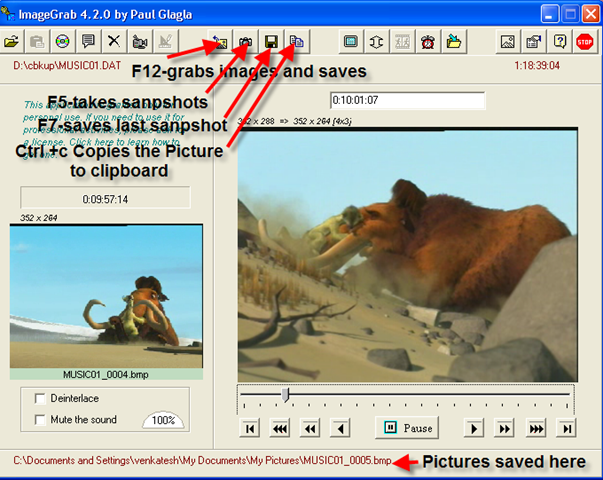Save last snapshot with floppy disk icon

[271, 41]
